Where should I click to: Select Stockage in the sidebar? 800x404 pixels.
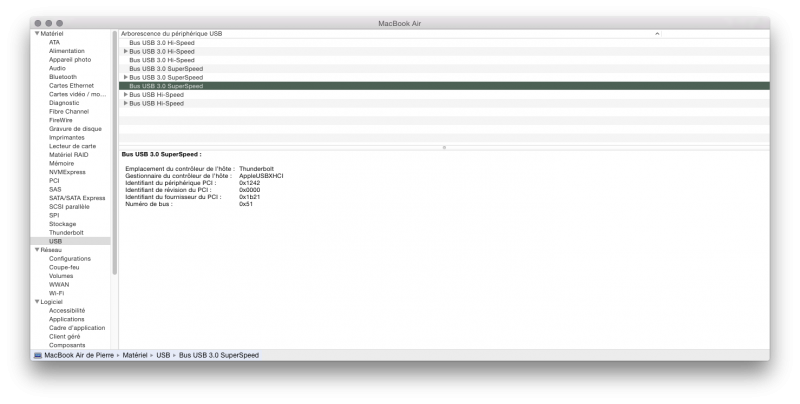(62, 224)
